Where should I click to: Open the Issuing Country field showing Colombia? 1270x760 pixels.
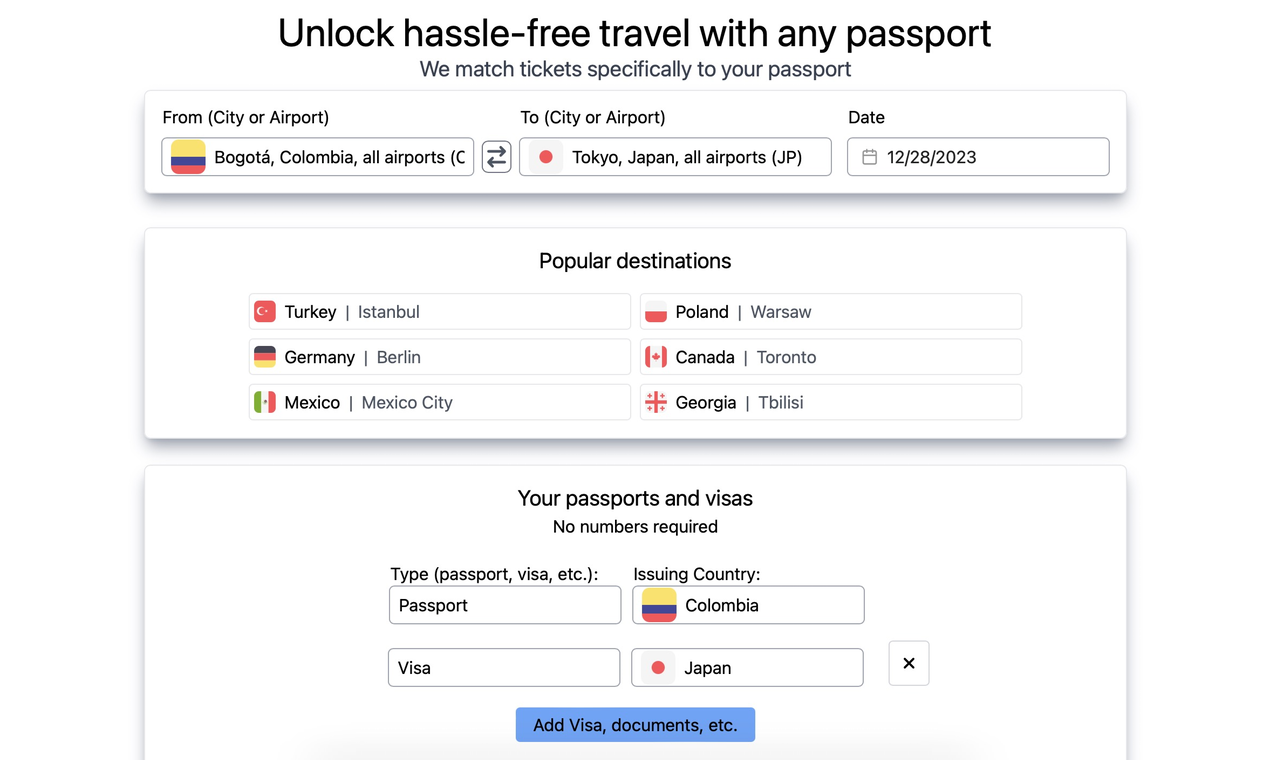pyautogui.click(x=748, y=605)
